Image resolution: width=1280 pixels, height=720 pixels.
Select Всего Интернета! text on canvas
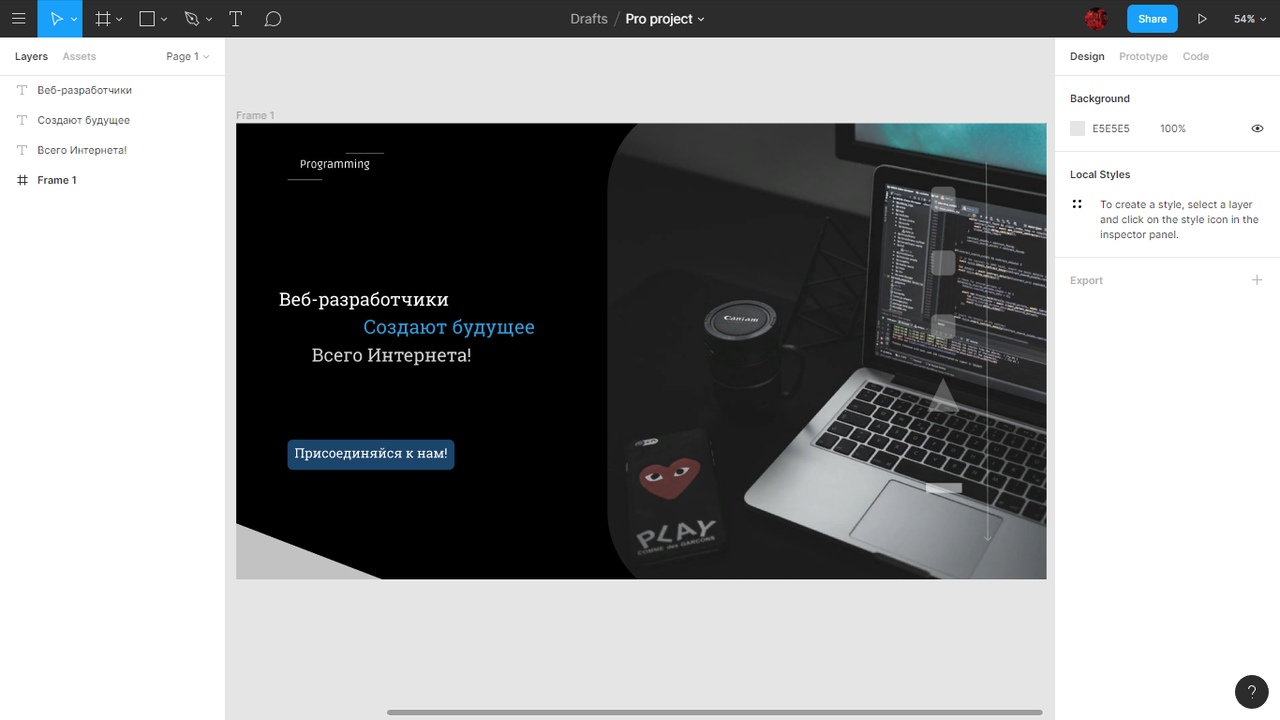tap(391, 355)
